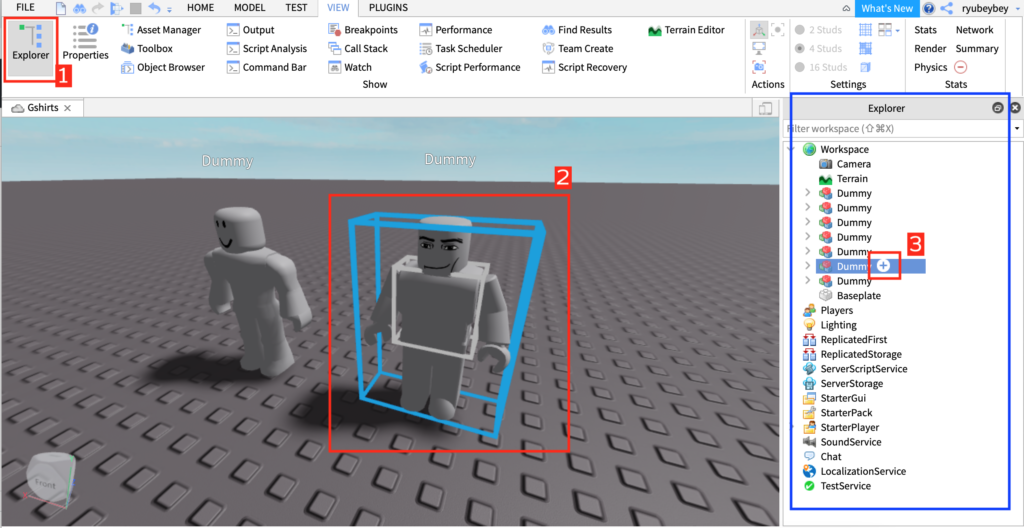Select the 16 Studs radio option

click(x=821, y=67)
